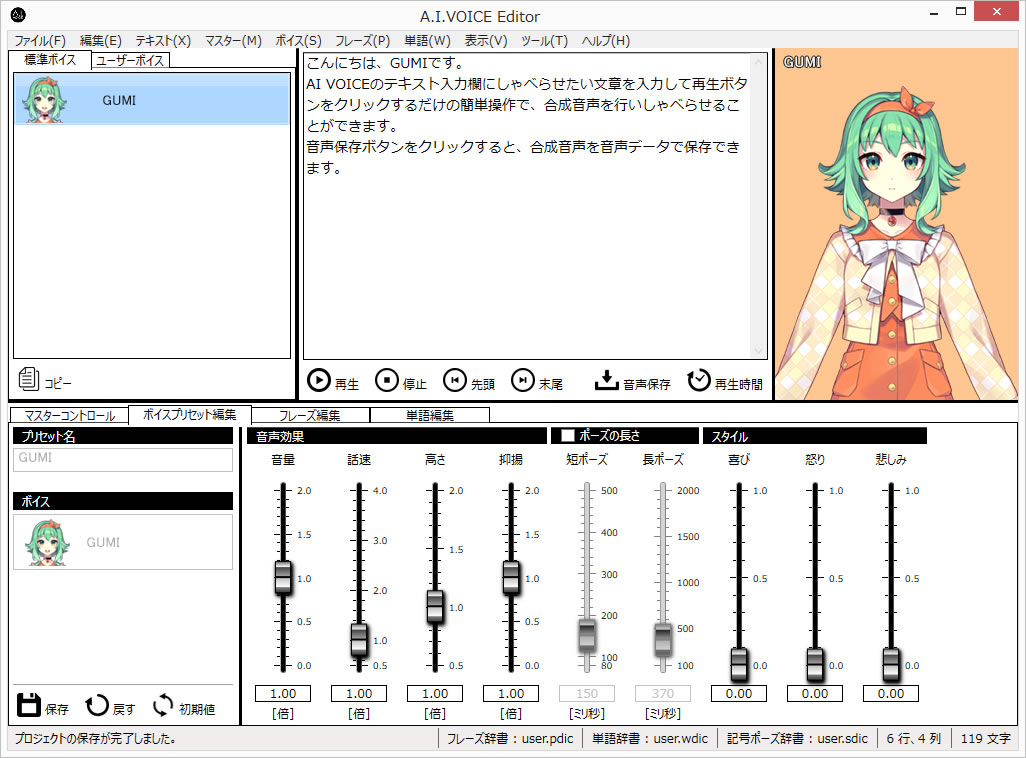Image resolution: width=1026 pixels, height=758 pixels.
Task: Click the 高さ pitch slider handle
Action: tap(435, 607)
